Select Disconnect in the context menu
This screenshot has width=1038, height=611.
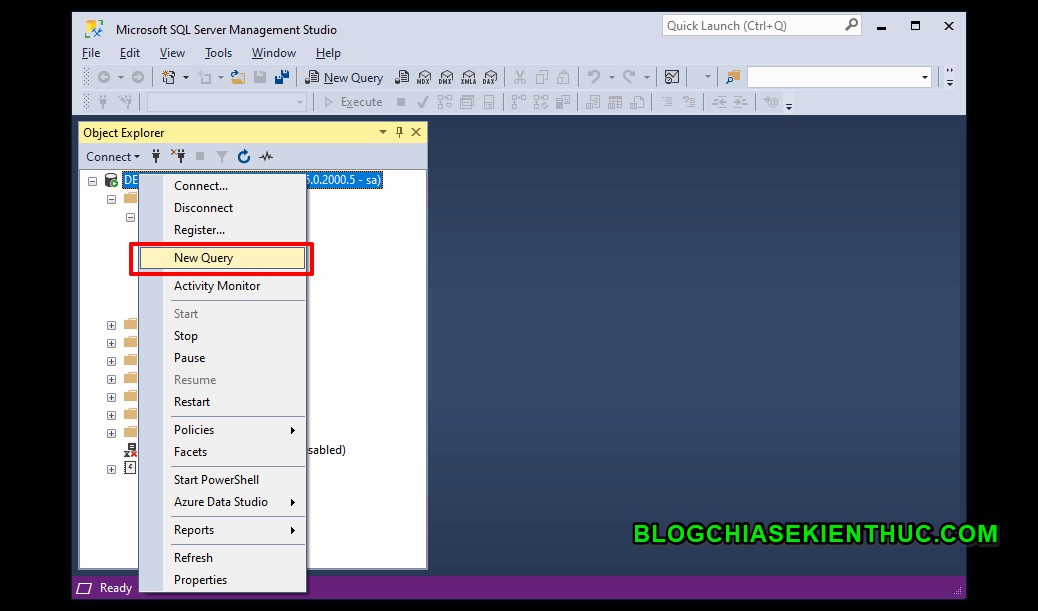222,208
